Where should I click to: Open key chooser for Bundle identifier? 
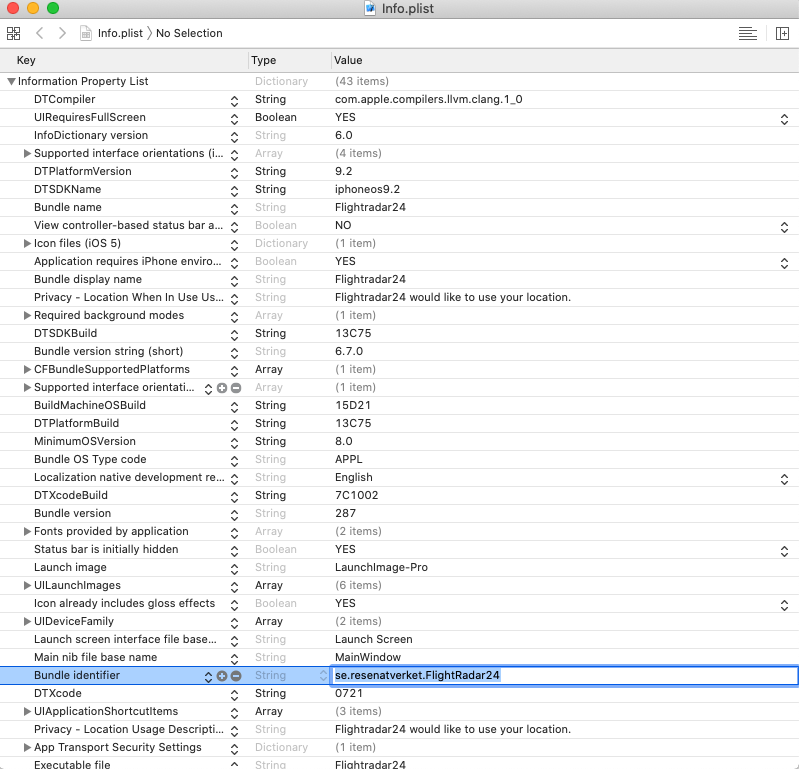[x=208, y=677]
